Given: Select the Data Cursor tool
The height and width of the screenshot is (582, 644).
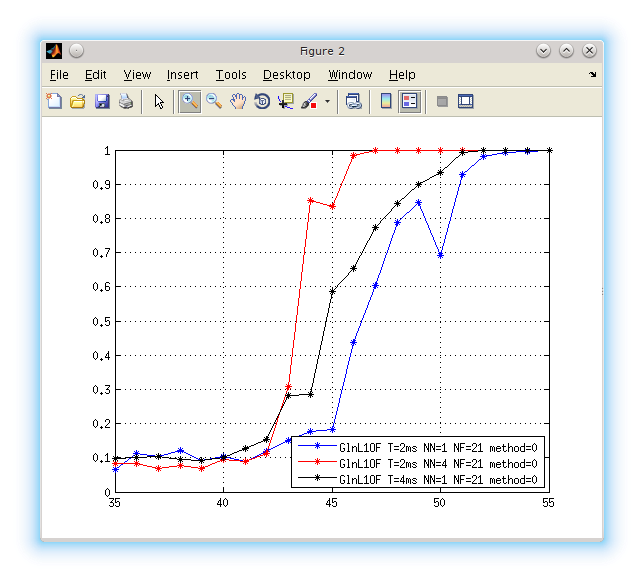Looking at the screenshot, I should click(286, 101).
